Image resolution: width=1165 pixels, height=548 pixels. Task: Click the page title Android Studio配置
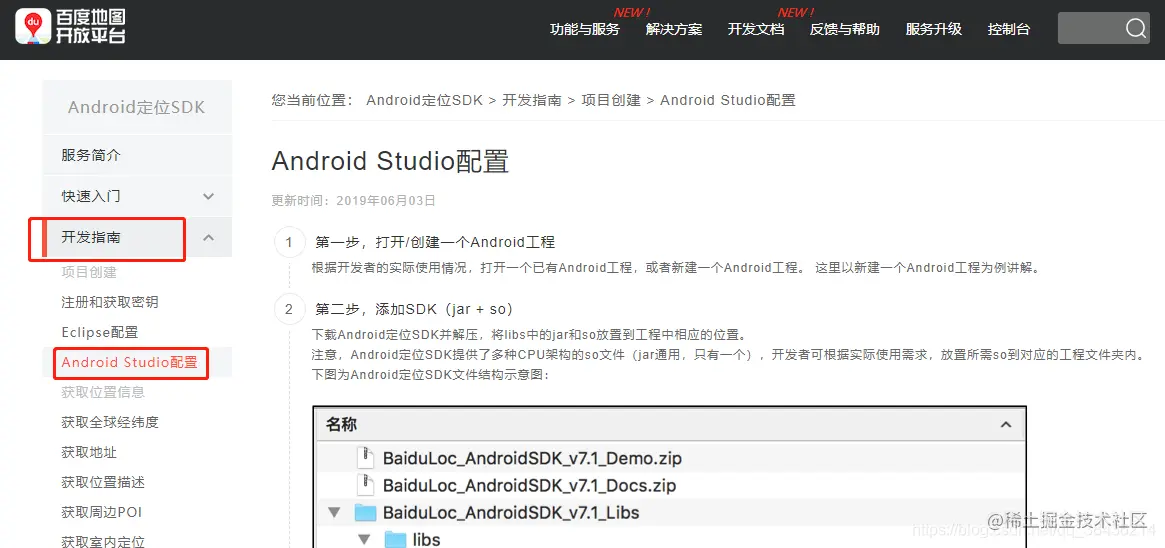coord(390,160)
